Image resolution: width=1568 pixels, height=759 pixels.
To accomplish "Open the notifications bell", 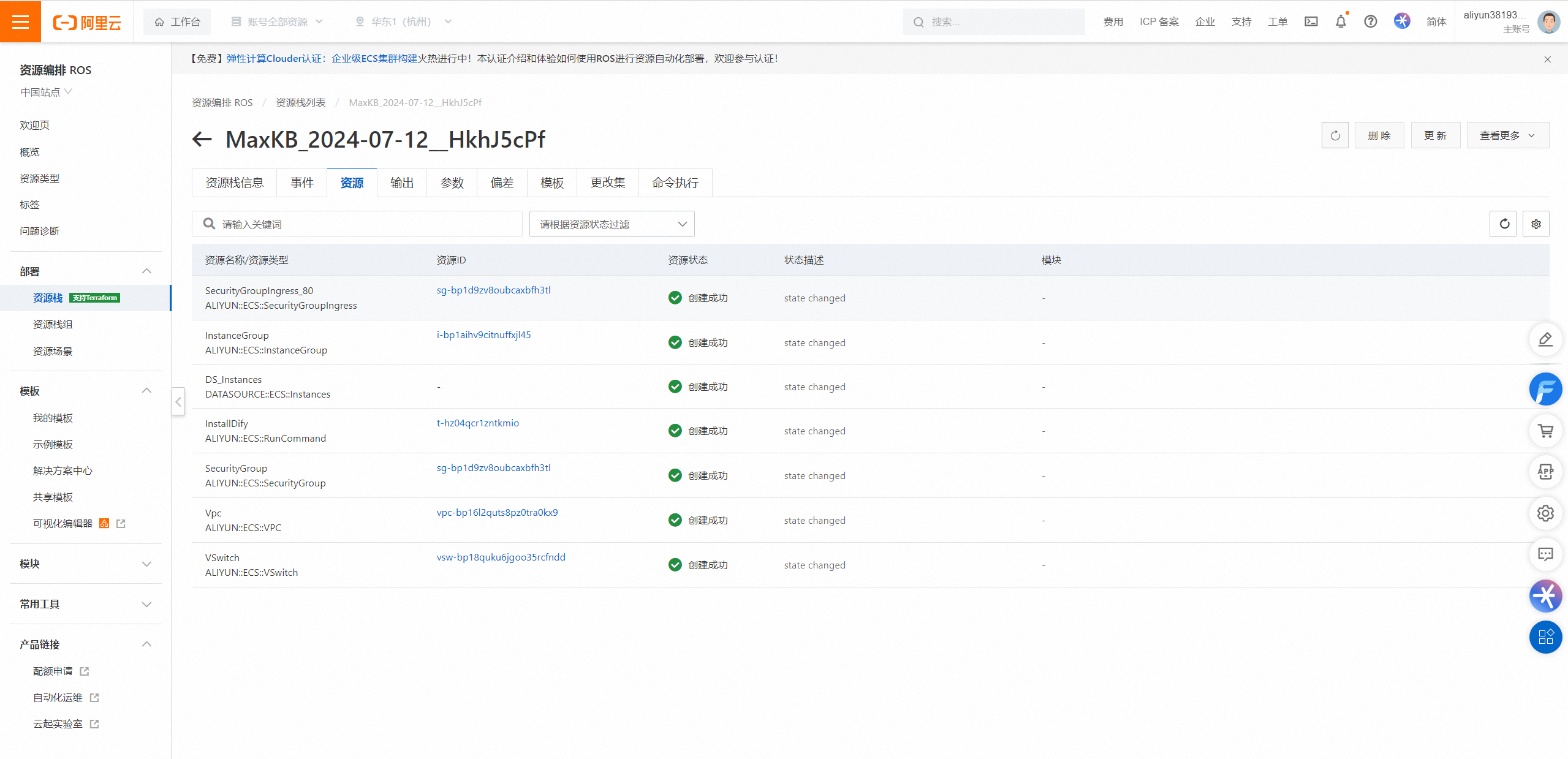I will [1341, 21].
